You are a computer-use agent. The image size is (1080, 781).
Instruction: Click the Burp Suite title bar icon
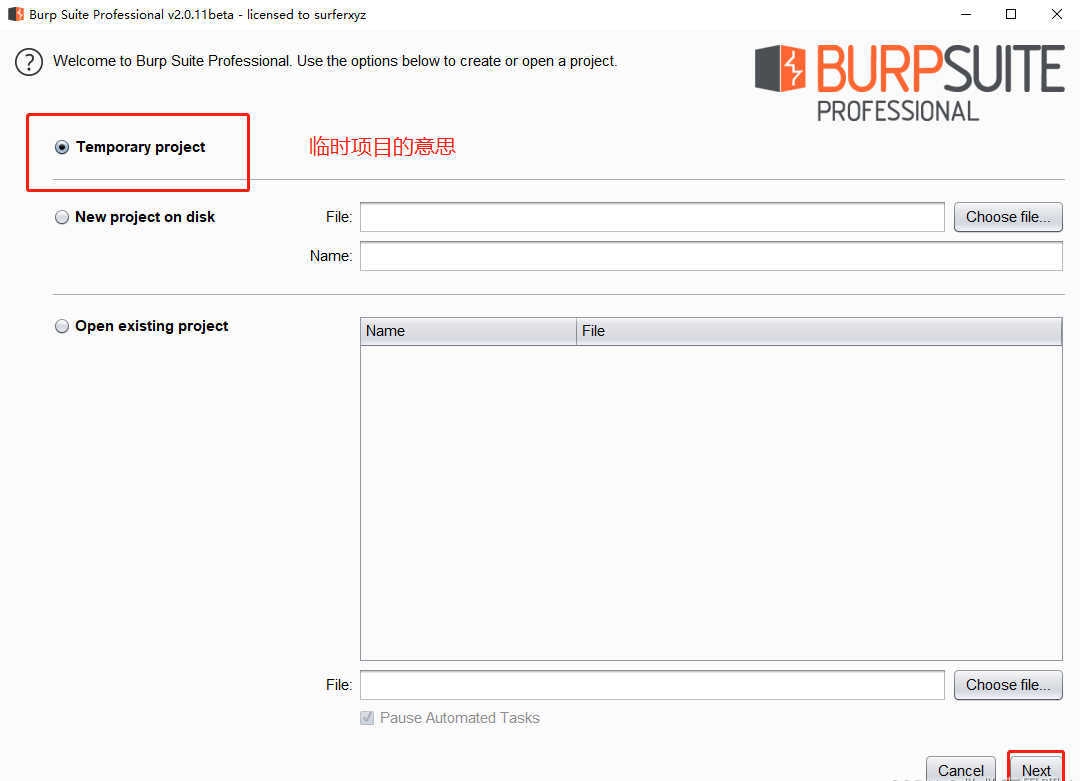click(x=15, y=14)
